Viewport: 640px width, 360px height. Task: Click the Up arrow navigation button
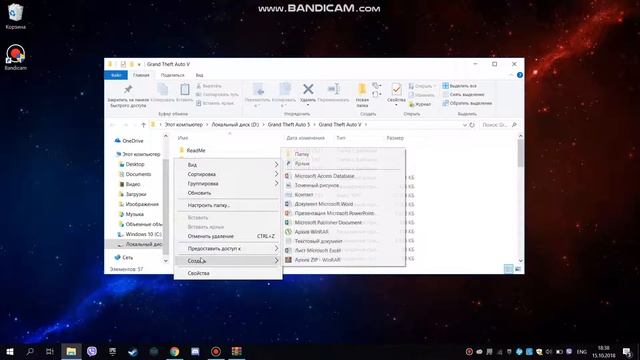tap(143, 125)
